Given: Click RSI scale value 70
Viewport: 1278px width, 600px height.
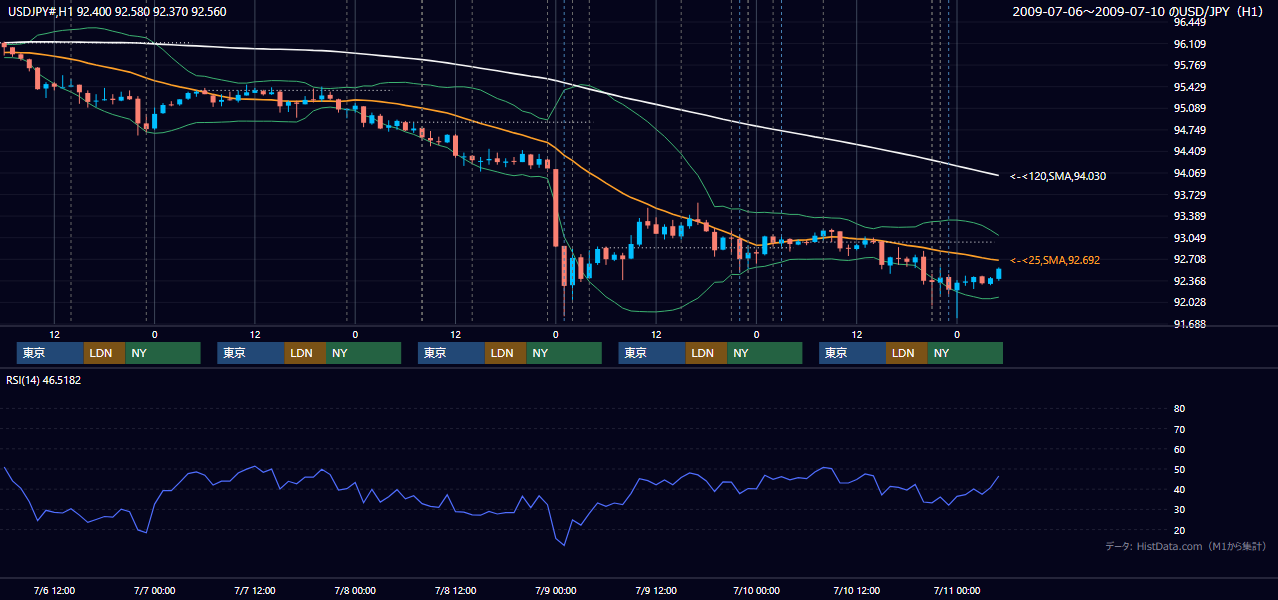Looking at the screenshot, I should (1179, 429).
